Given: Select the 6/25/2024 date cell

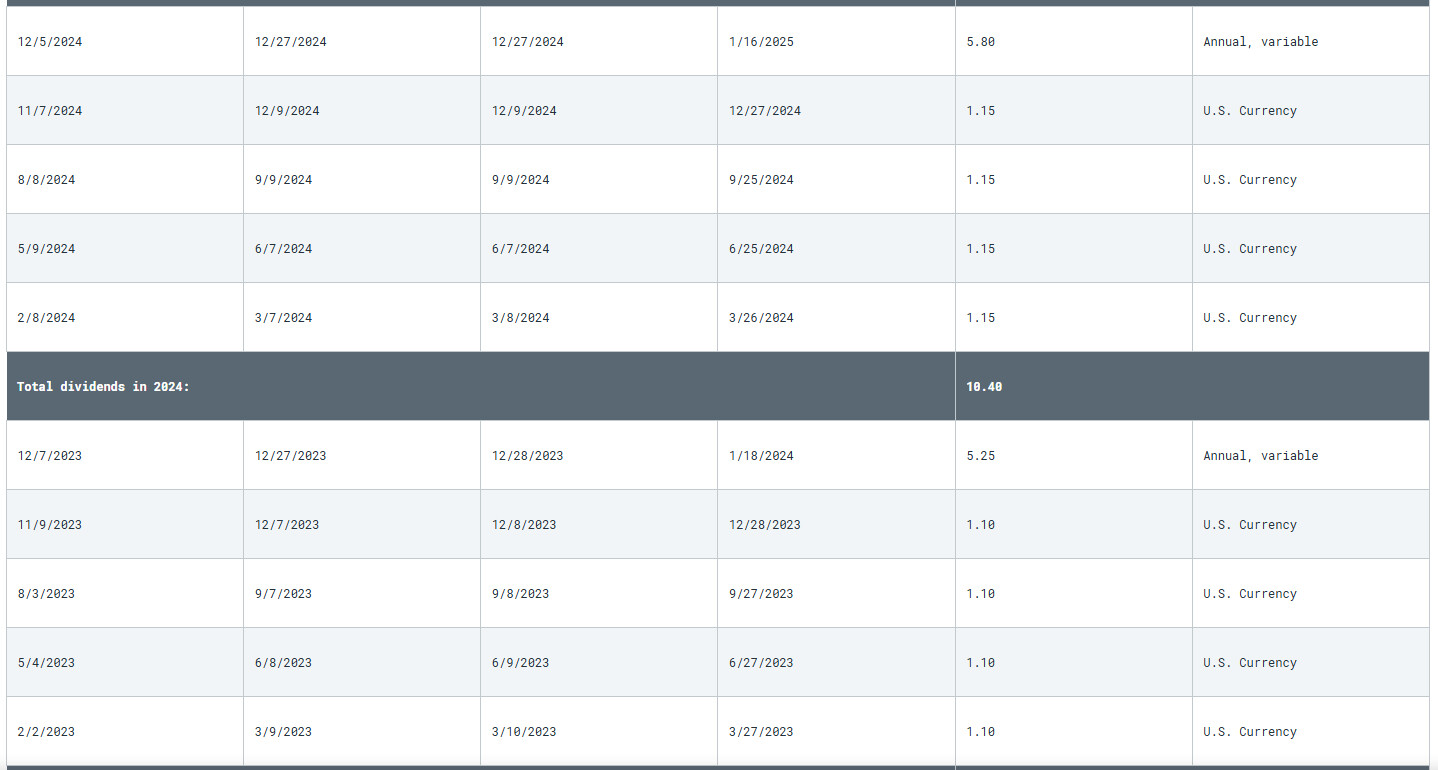Looking at the screenshot, I should (761, 249).
